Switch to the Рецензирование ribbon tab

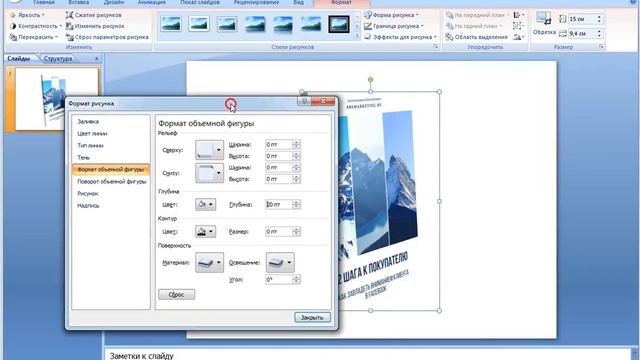point(256,2)
